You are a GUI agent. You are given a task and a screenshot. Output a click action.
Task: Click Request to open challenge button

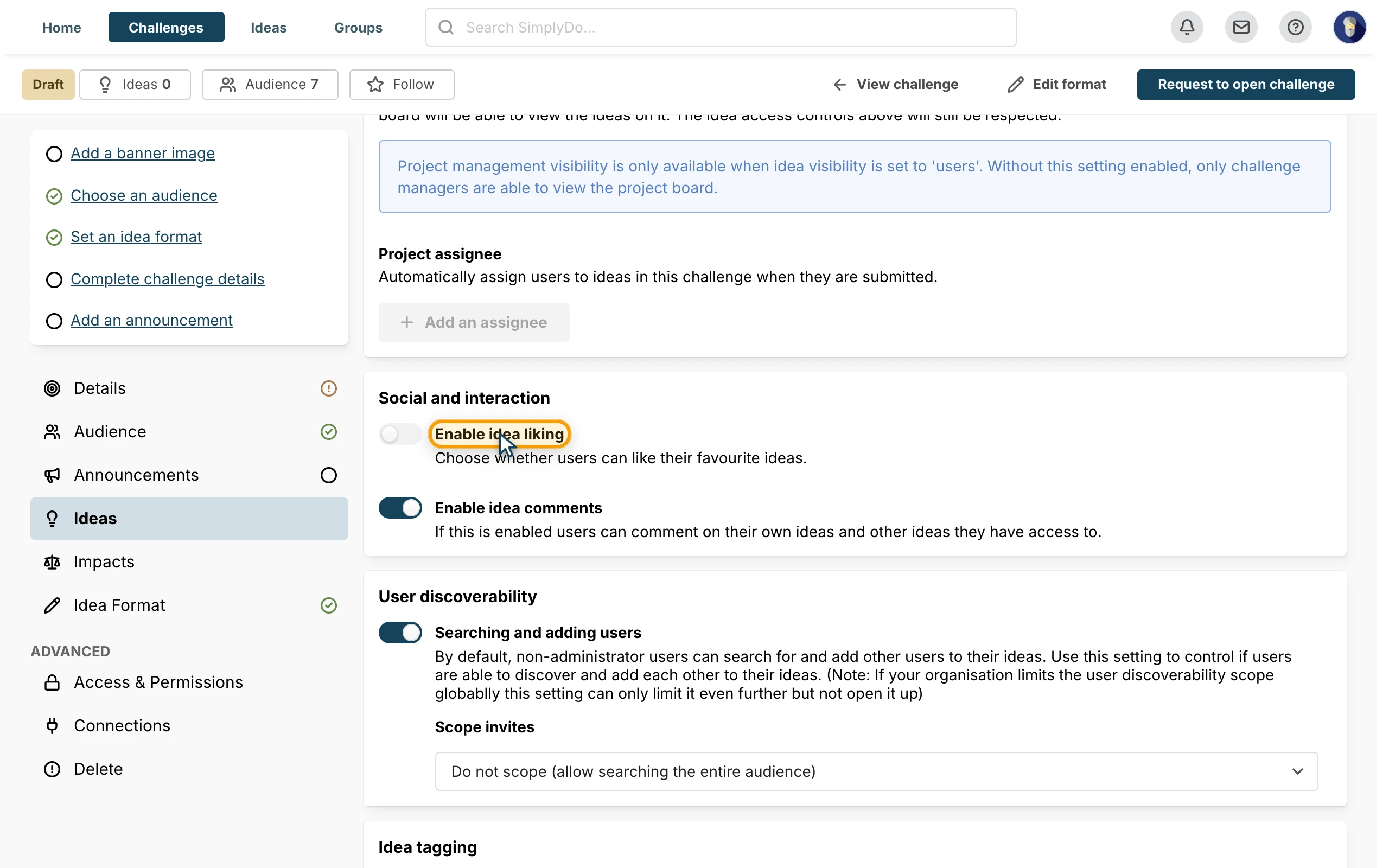point(1246,85)
